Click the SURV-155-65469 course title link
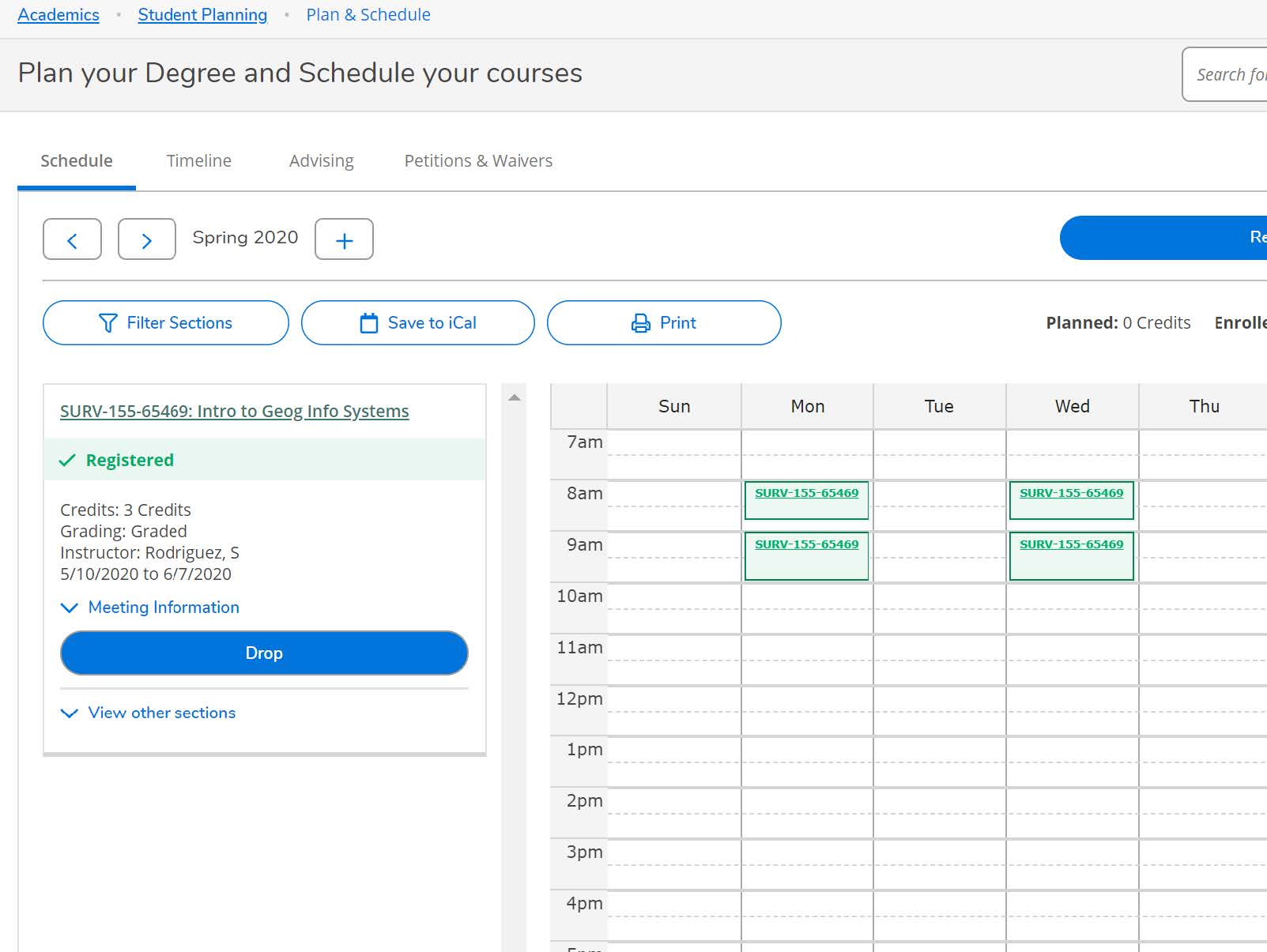This screenshot has height=952, width=1267. tap(234, 411)
